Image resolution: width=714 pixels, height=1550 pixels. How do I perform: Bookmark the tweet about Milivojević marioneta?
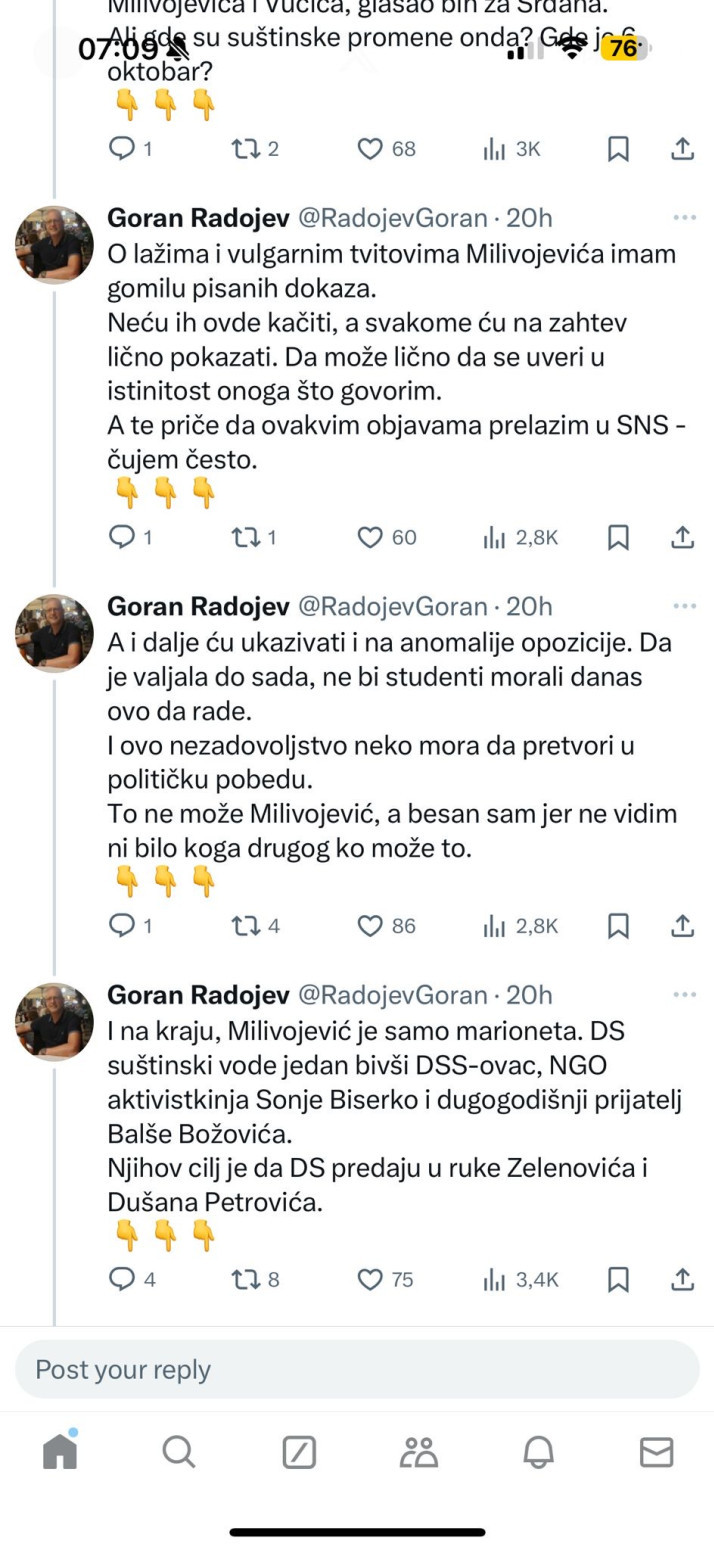click(619, 1279)
